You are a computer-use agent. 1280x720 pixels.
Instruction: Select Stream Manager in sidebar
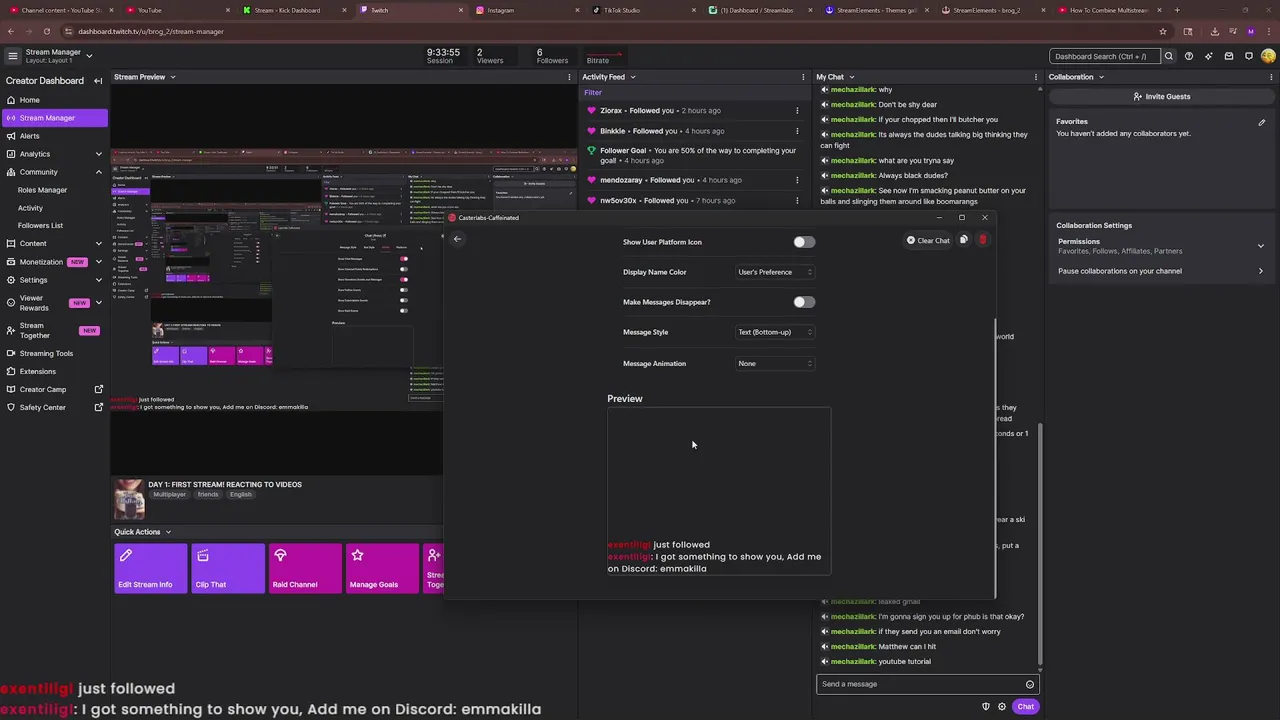click(54, 118)
